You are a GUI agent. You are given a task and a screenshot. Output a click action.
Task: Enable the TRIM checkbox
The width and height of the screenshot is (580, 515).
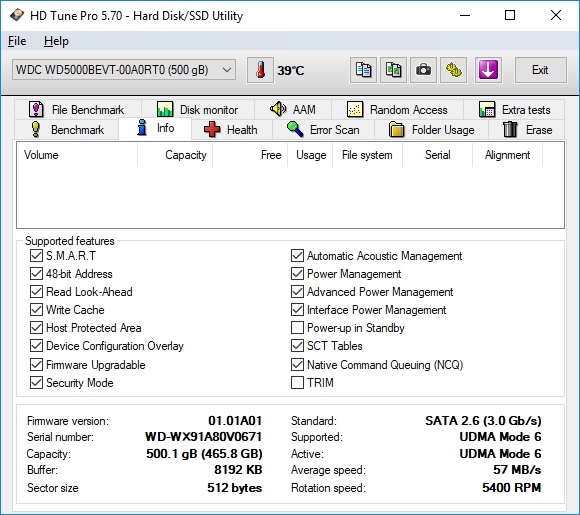pos(297,383)
